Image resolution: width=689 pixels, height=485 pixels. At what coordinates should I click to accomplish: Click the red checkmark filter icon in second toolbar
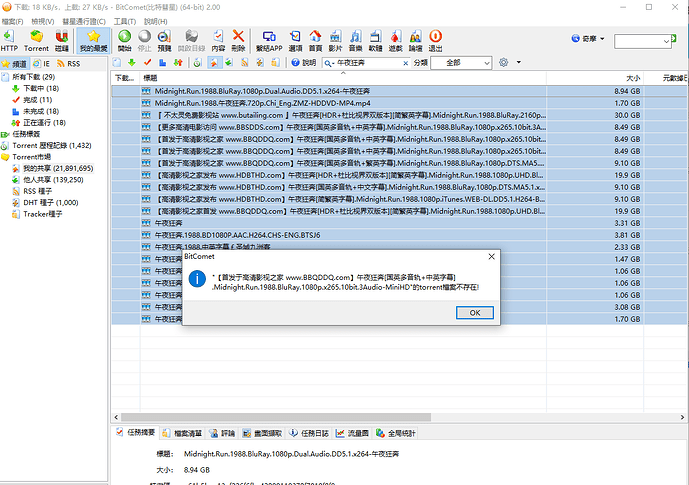(x=147, y=63)
